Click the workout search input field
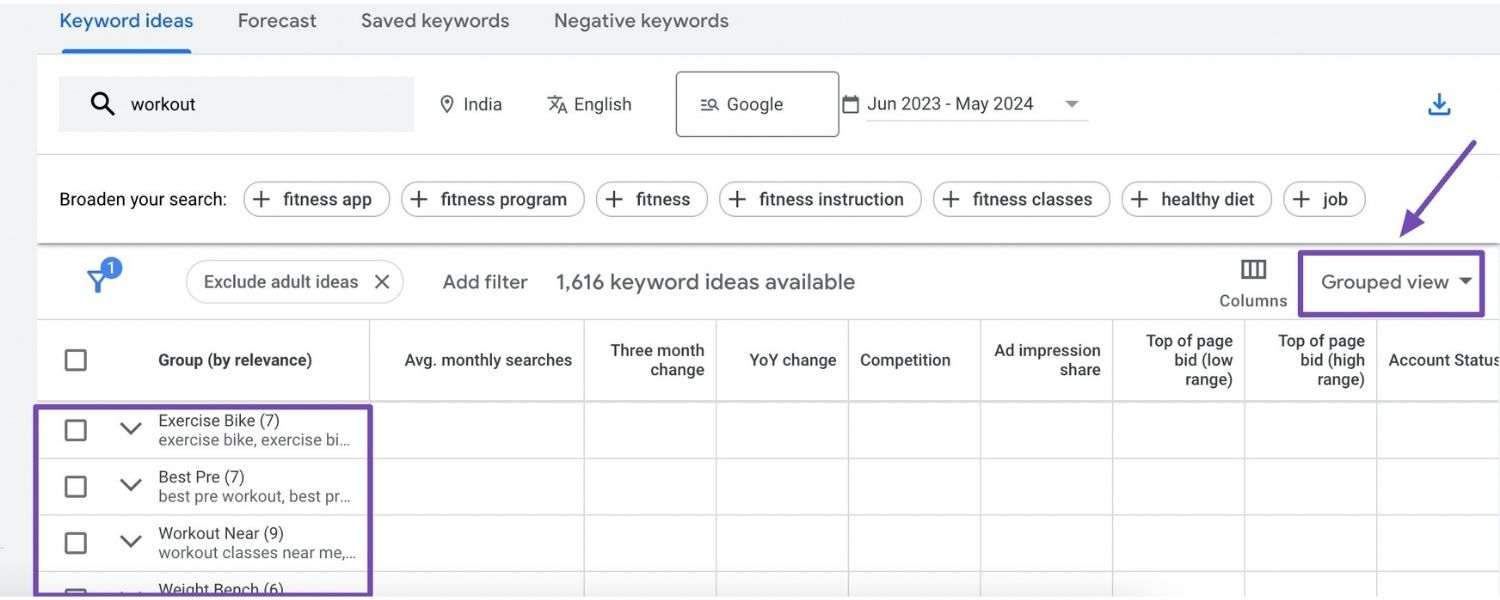 (x=250, y=103)
